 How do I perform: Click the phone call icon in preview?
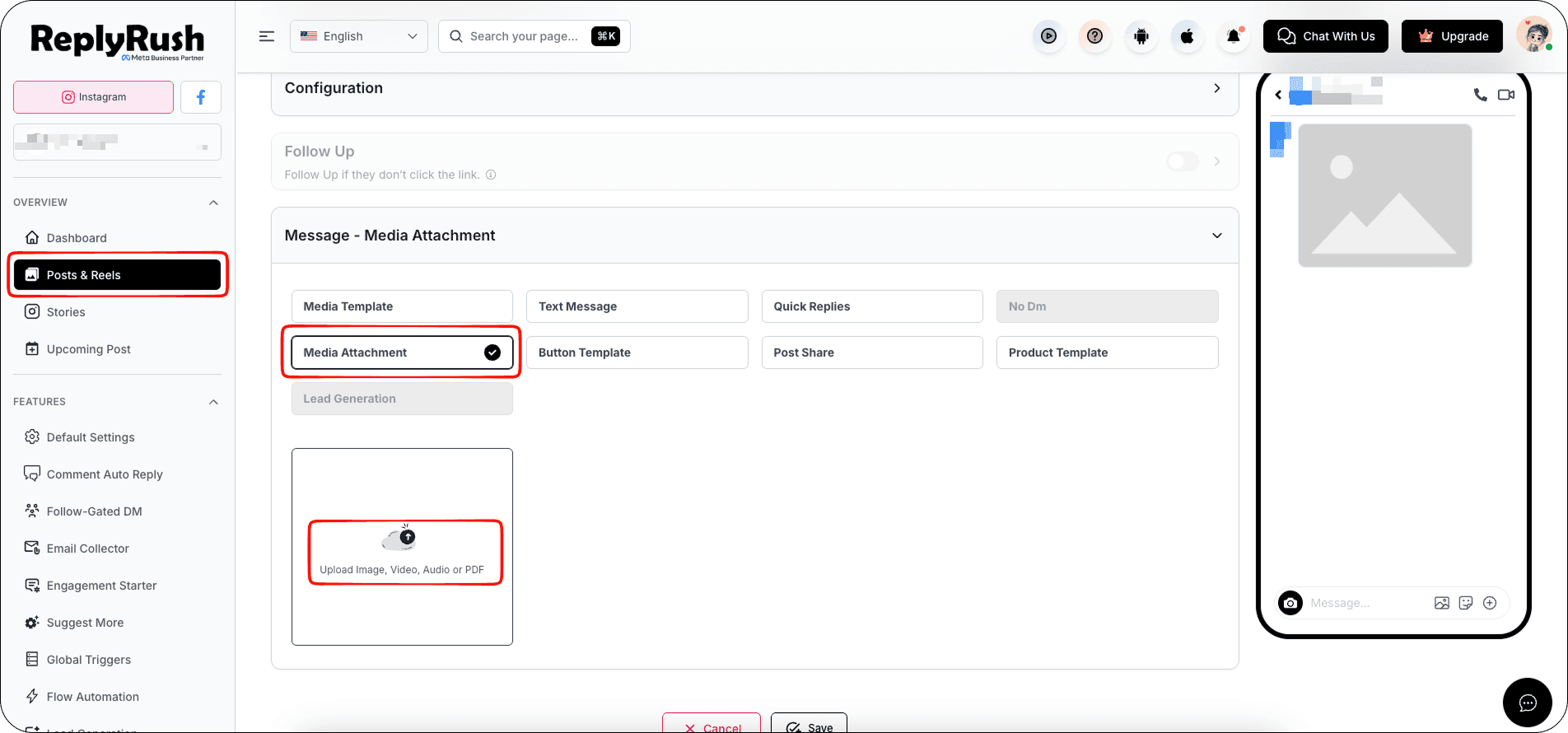1480,95
